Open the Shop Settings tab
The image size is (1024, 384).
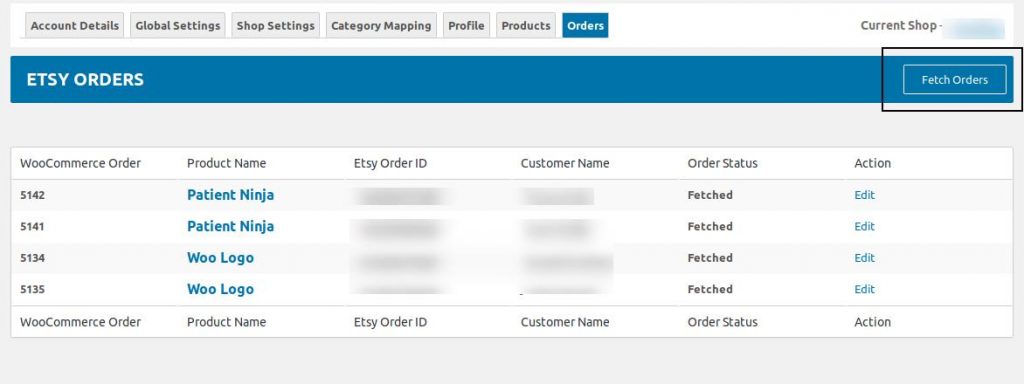point(276,25)
